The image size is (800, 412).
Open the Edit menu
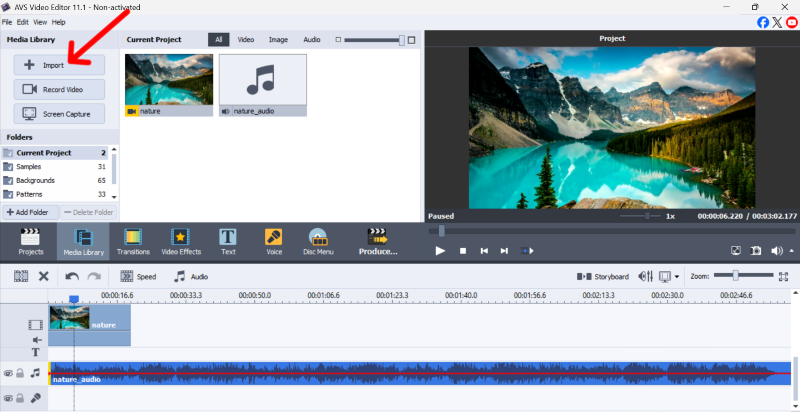(x=22, y=21)
